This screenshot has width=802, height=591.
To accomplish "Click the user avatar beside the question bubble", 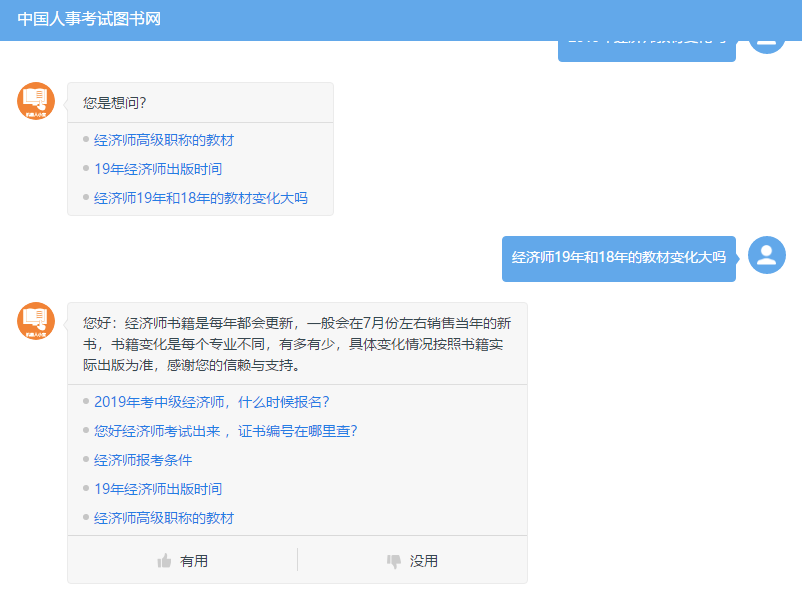I will [767, 255].
